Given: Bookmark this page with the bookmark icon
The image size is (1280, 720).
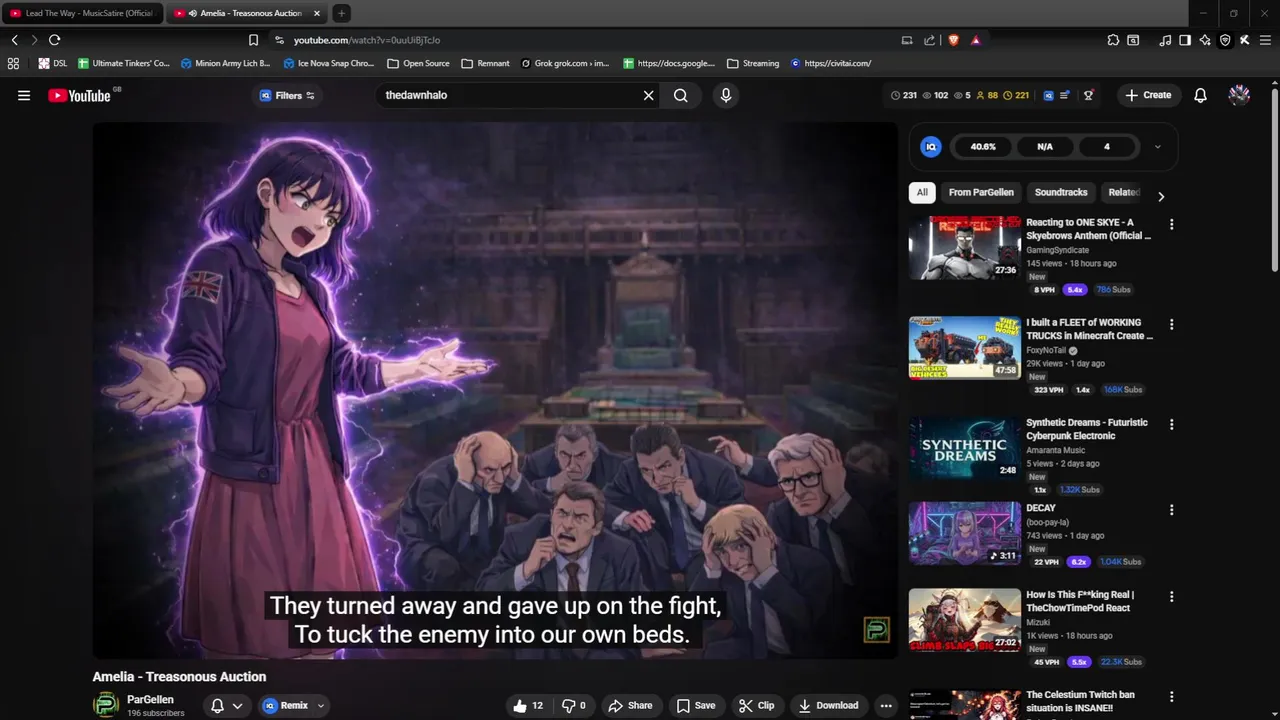Looking at the screenshot, I should pos(253,40).
